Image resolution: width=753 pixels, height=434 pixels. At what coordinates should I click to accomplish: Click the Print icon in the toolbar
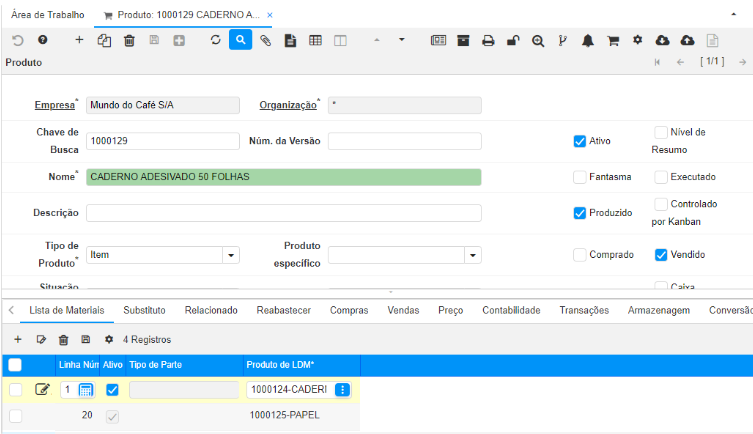[488, 40]
